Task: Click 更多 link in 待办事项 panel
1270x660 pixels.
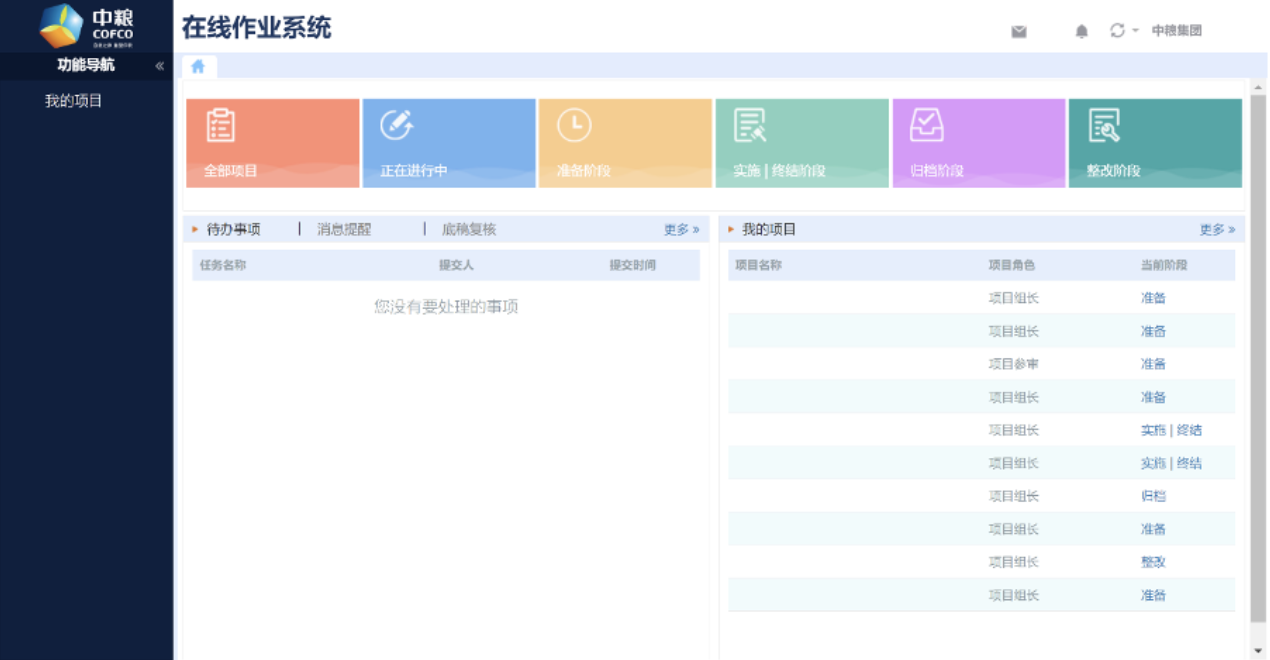Action: pyautogui.click(x=681, y=230)
